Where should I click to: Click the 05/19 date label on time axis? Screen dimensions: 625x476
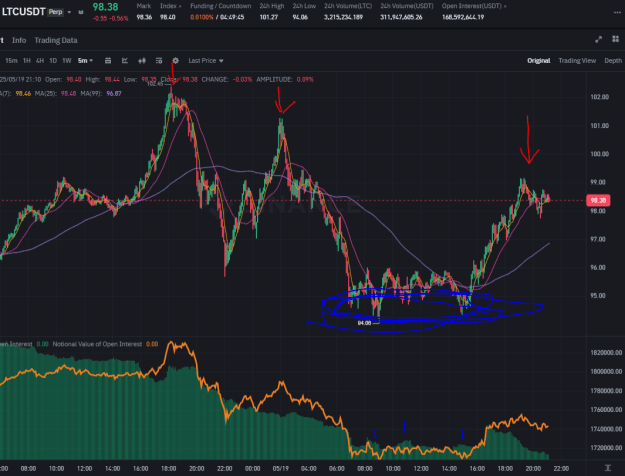pos(280,468)
